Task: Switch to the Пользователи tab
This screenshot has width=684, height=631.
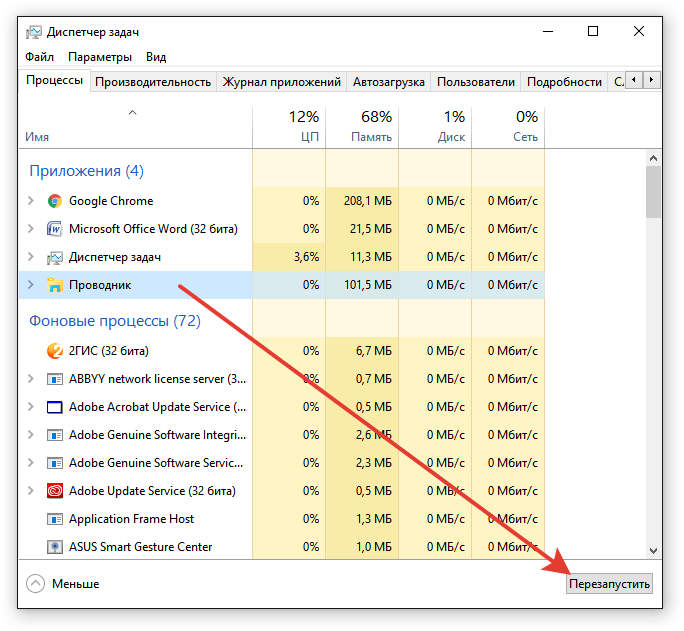Action: pyautogui.click(x=476, y=82)
